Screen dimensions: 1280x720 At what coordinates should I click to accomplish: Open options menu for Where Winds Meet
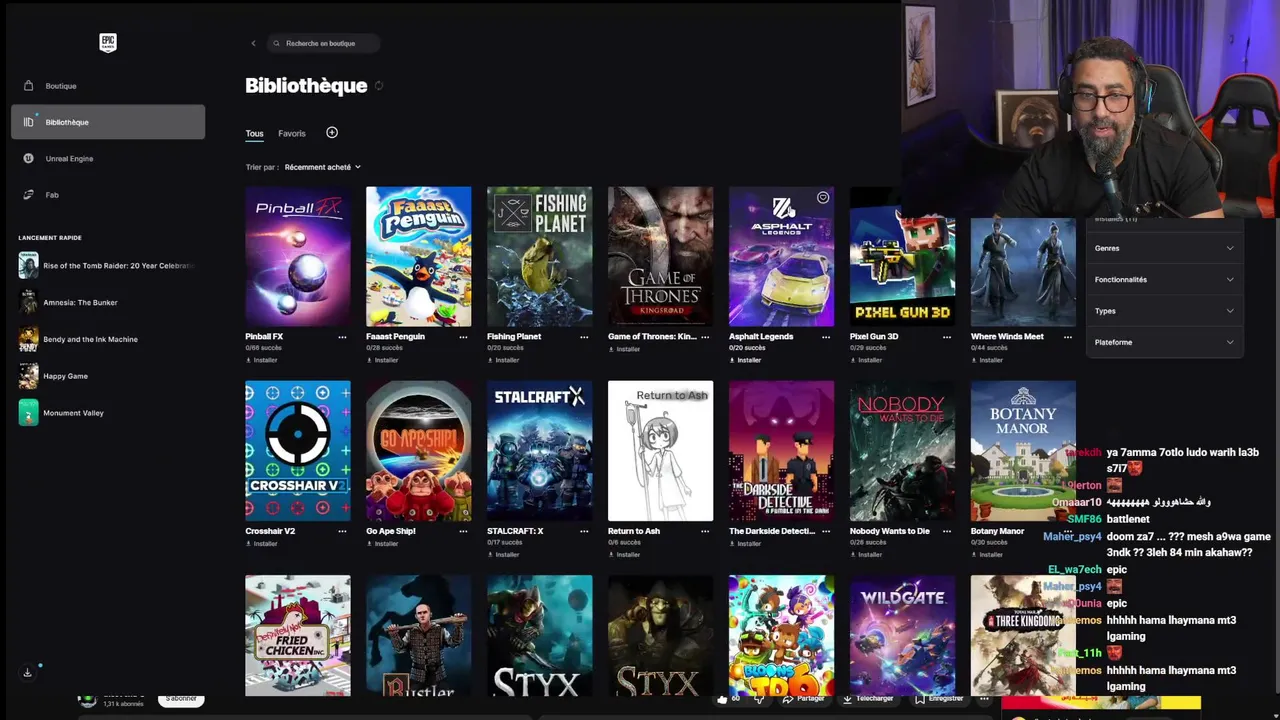point(1068,337)
